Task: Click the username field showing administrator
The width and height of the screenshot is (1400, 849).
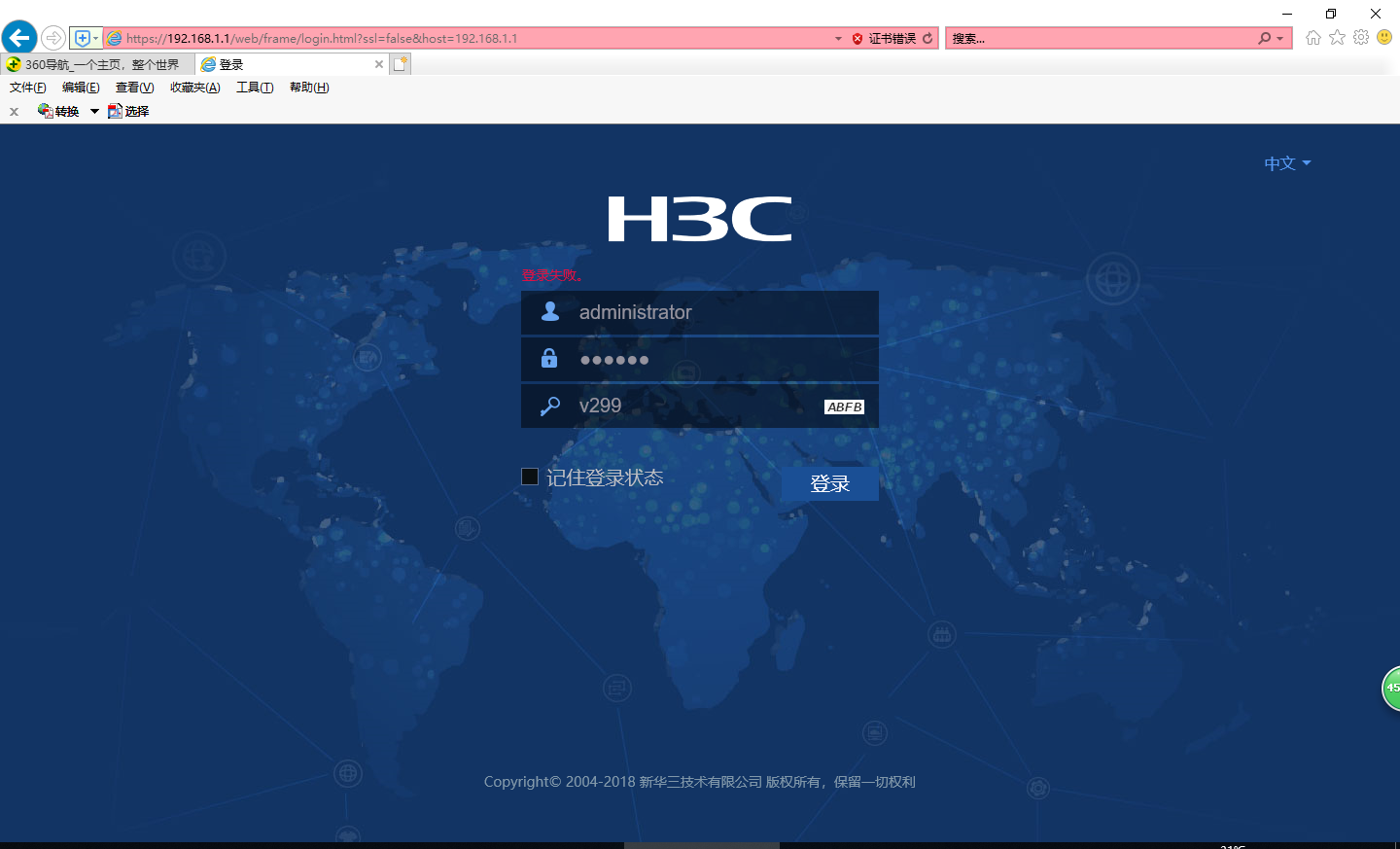Action: click(700, 312)
